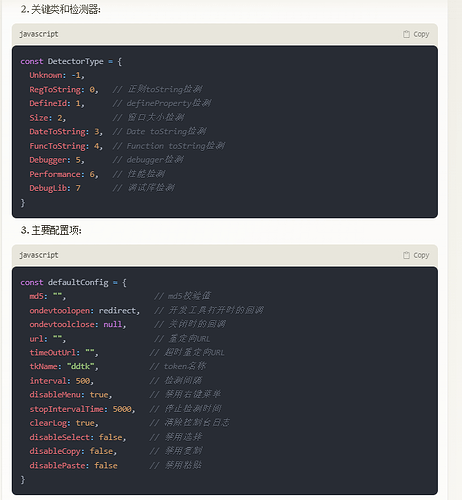Viewport: 462px width, 500px height.
Task: Select heading '3. 主要配置项:'
Action: (51, 230)
